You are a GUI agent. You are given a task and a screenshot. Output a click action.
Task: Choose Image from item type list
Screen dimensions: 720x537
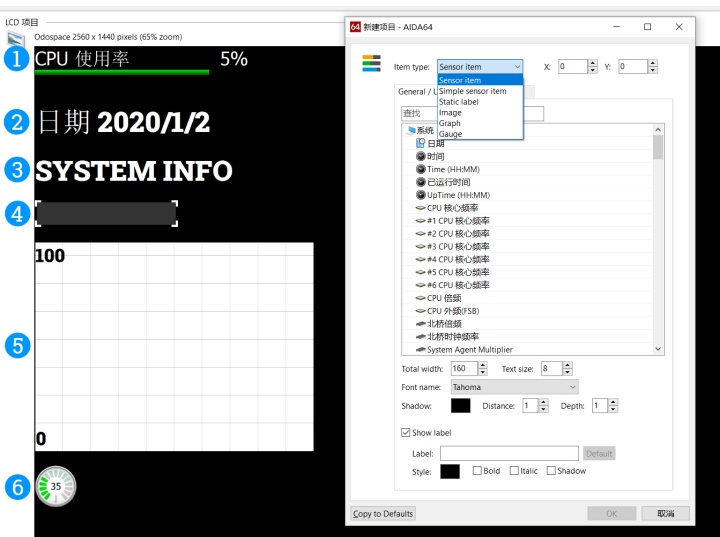pyautogui.click(x=480, y=112)
